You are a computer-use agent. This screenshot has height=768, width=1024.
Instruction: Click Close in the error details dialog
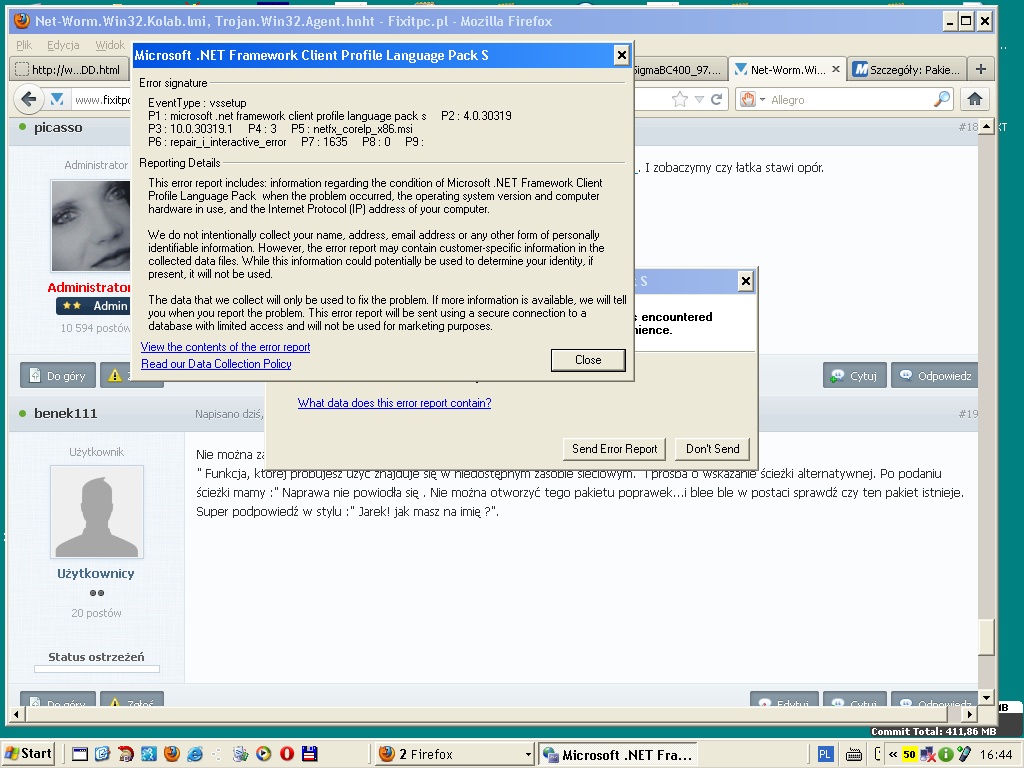[x=588, y=360]
